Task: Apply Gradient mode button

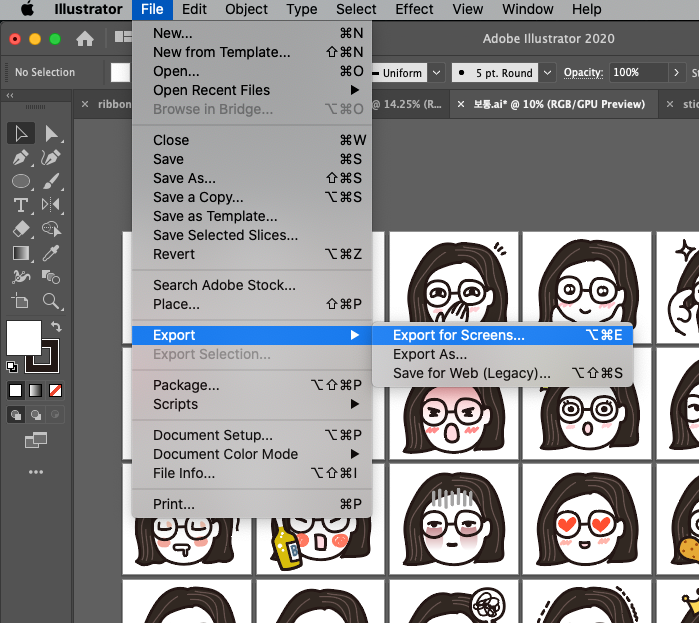Action: [36, 391]
